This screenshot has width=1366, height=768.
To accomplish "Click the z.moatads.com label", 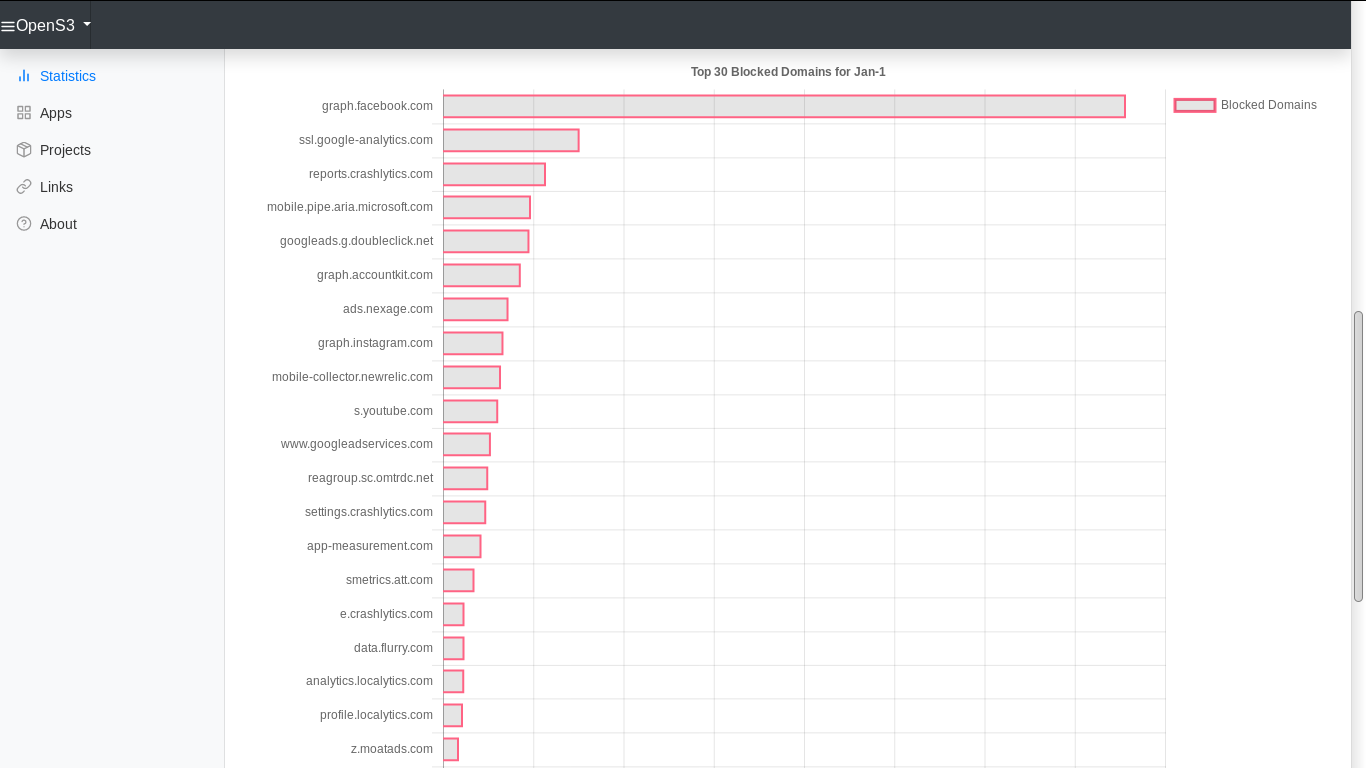I will tap(392, 749).
